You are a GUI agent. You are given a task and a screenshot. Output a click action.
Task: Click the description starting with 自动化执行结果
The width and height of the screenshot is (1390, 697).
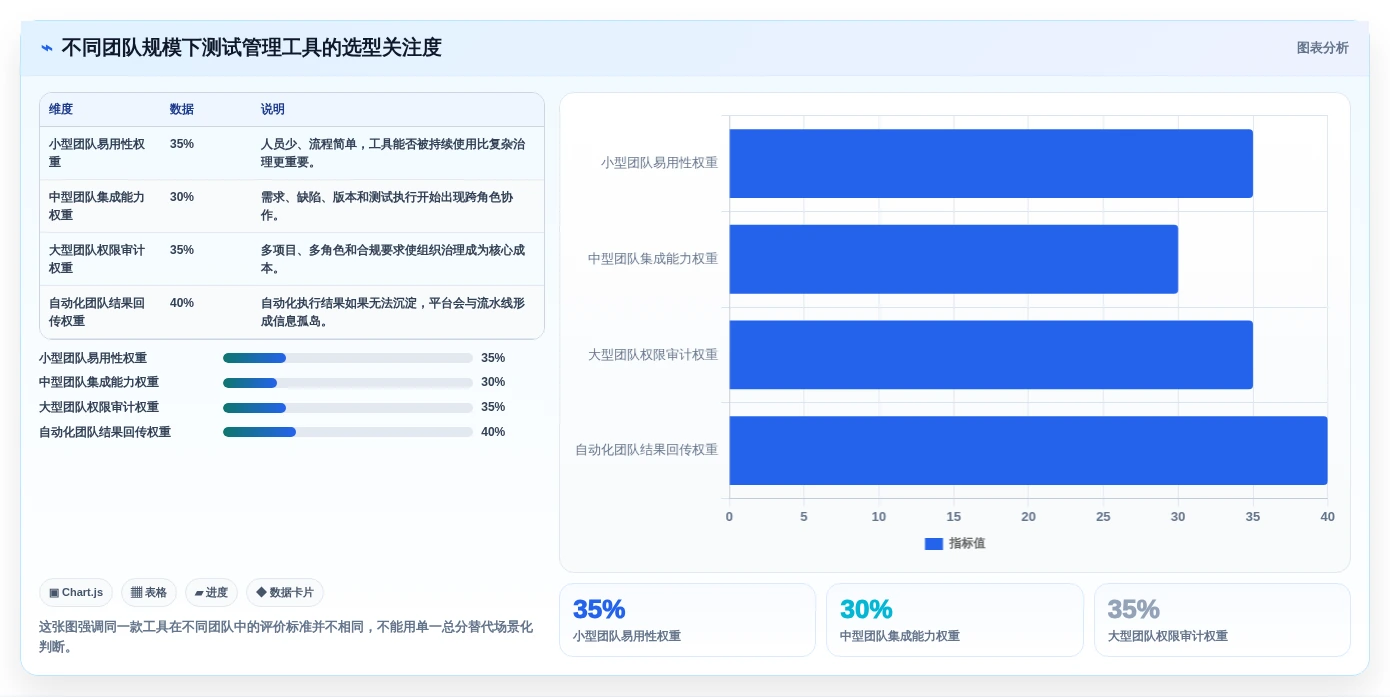coord(393,312)
